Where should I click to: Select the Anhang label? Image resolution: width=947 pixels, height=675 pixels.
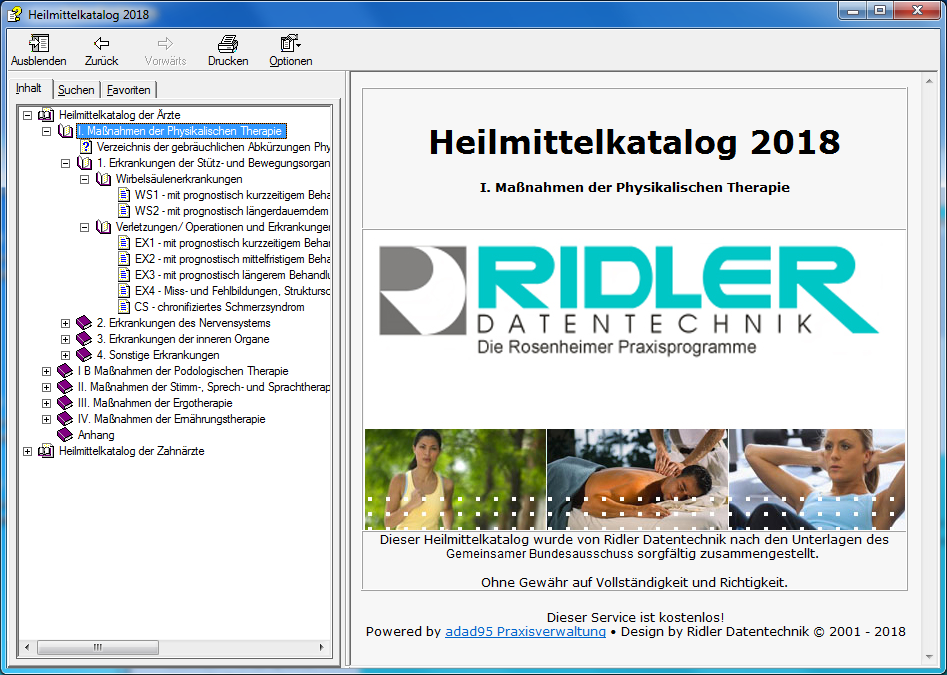pos(96,435)
